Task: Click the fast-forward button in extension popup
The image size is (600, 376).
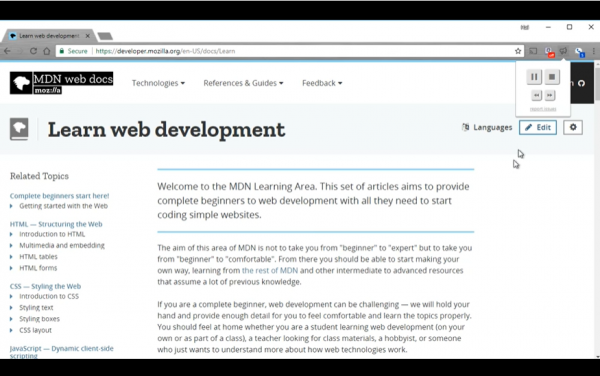Action: point(550,95)
